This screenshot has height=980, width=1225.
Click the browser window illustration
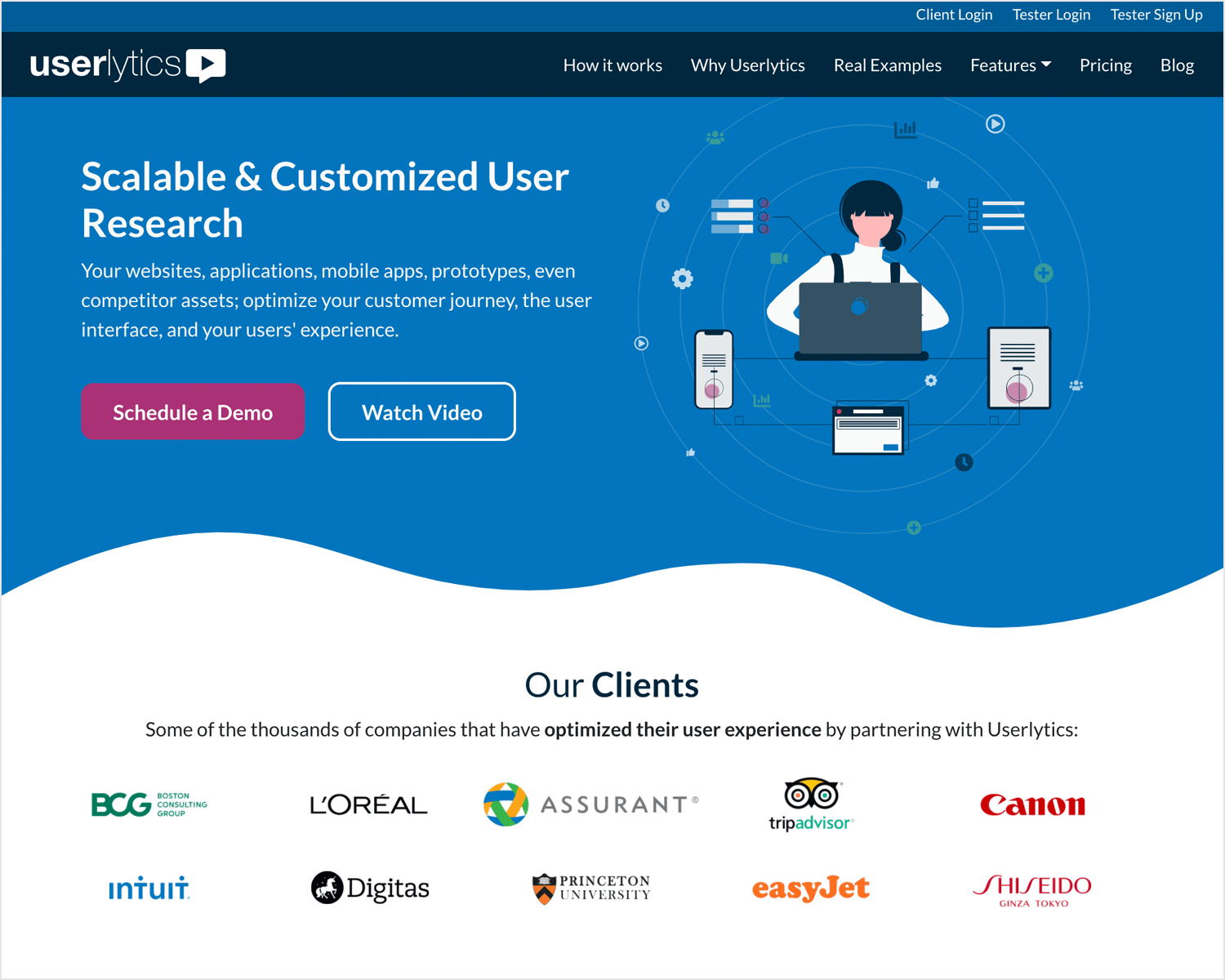pyautogui.click(x=869, y=430)
